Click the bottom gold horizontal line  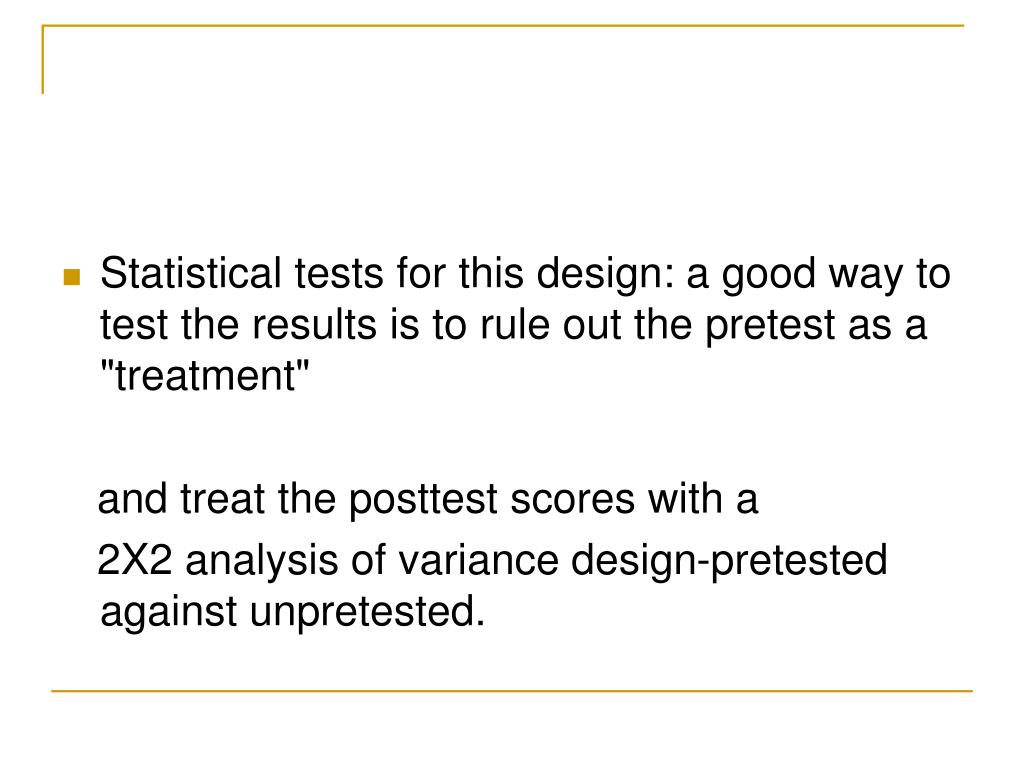pos(512,690)
